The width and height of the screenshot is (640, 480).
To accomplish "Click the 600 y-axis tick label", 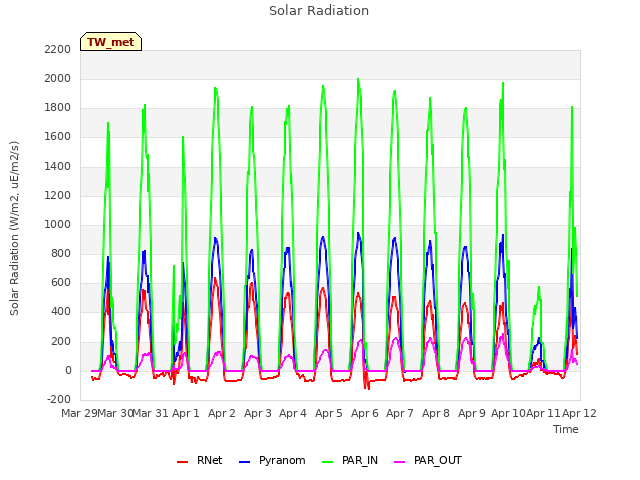I will tap(61, 283).
